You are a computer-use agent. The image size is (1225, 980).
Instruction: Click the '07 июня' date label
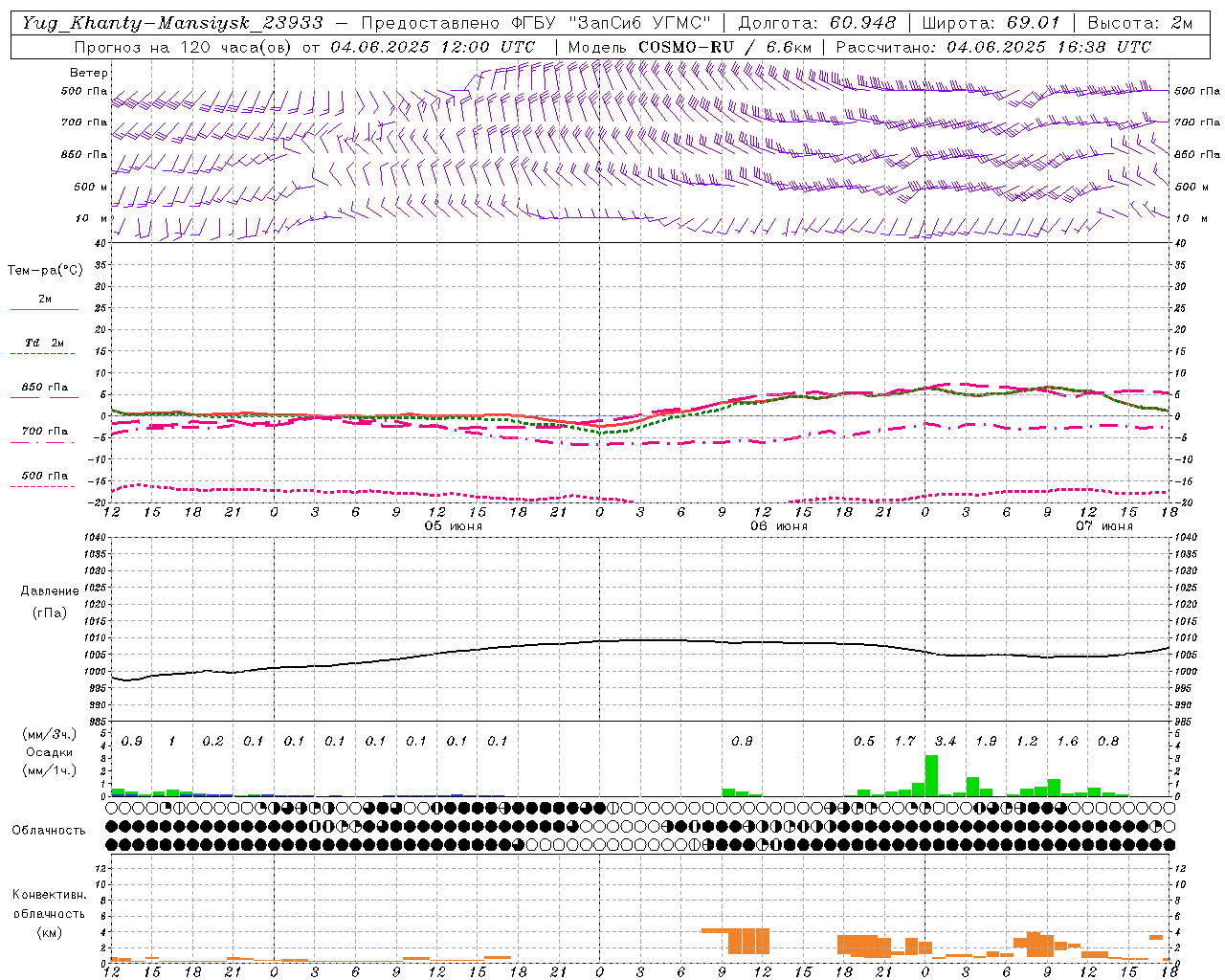(x=1104, y=526)
